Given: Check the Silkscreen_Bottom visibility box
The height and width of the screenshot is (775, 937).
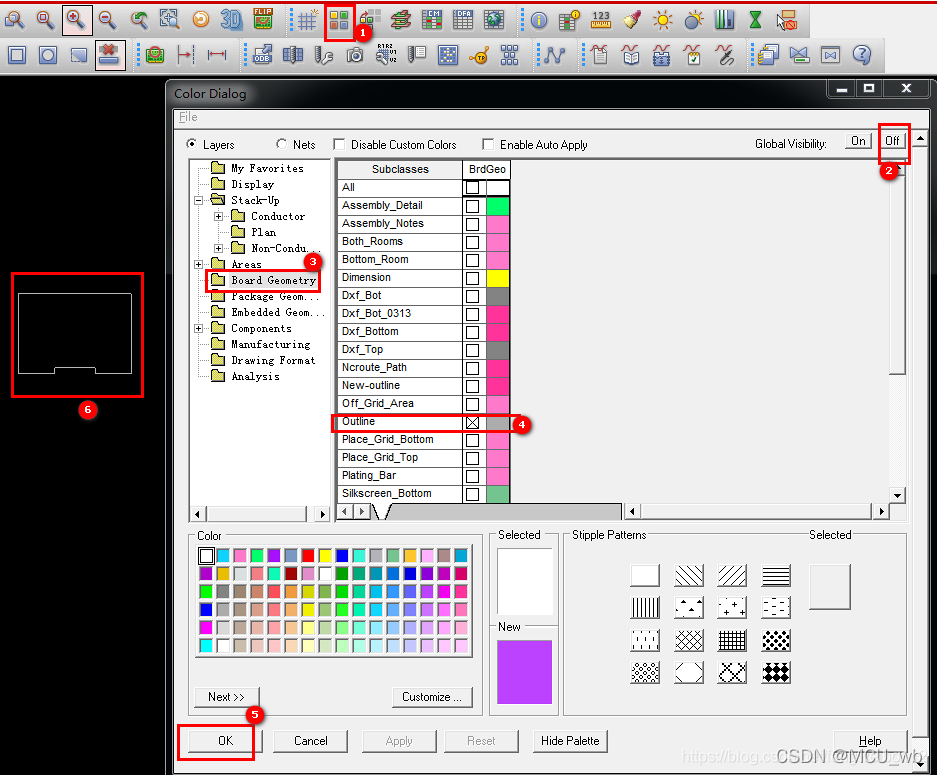Looking at the screenshot, I should point(472,494).
